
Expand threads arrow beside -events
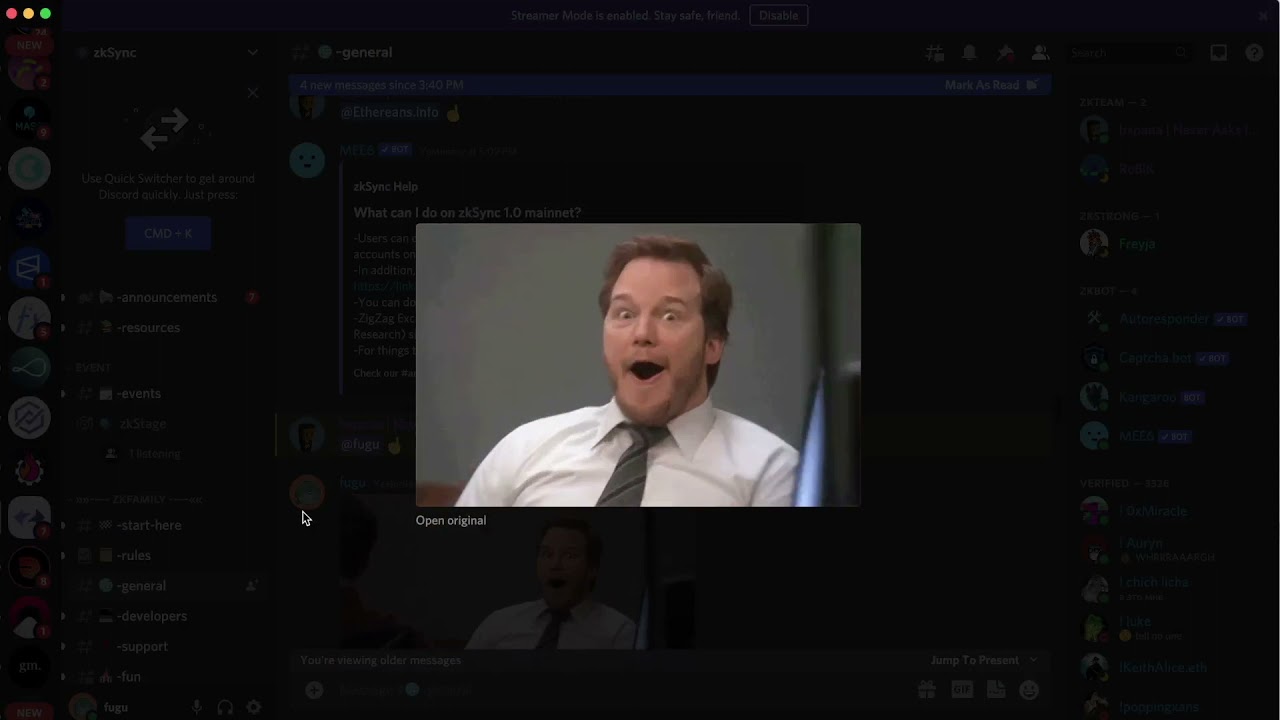(63, 393)
